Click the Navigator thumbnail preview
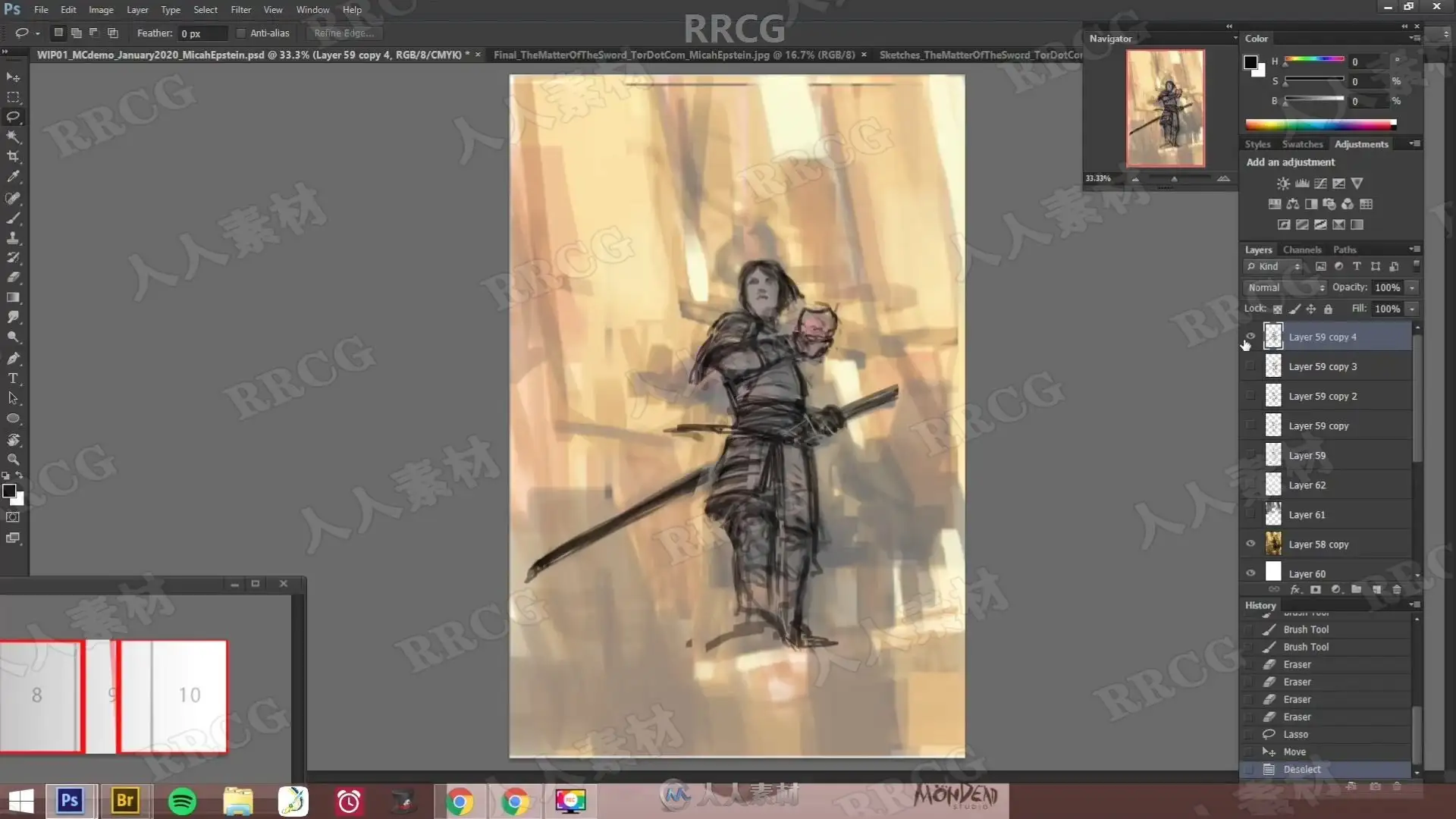 [1165, 108]
